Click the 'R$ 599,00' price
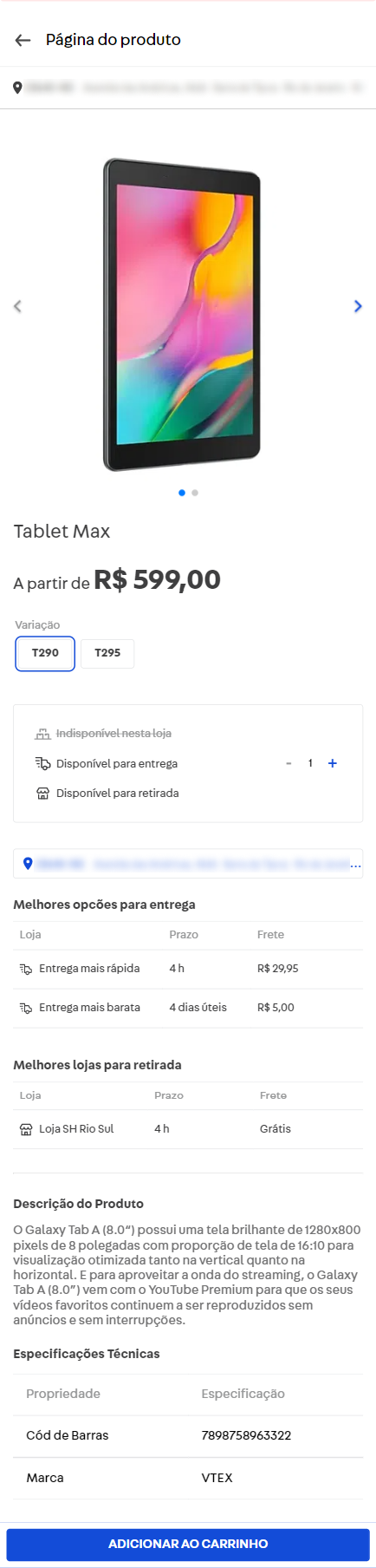This screenshot has height=1568, width=376. tap(157, 579)
